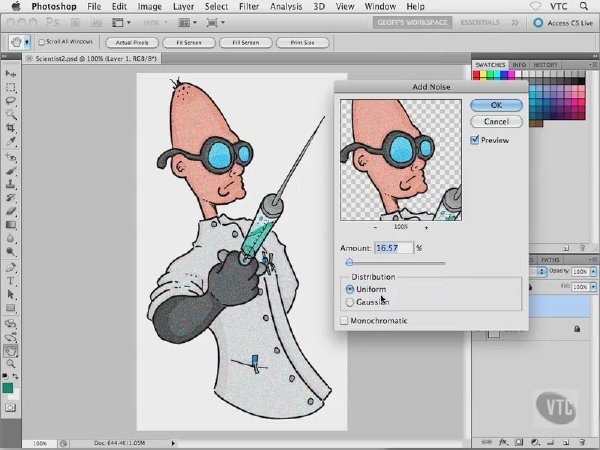The height and width of the screenshot is (450, 600).
Task: Enable the Monochromatic checkbox
Action: (344, 320)
